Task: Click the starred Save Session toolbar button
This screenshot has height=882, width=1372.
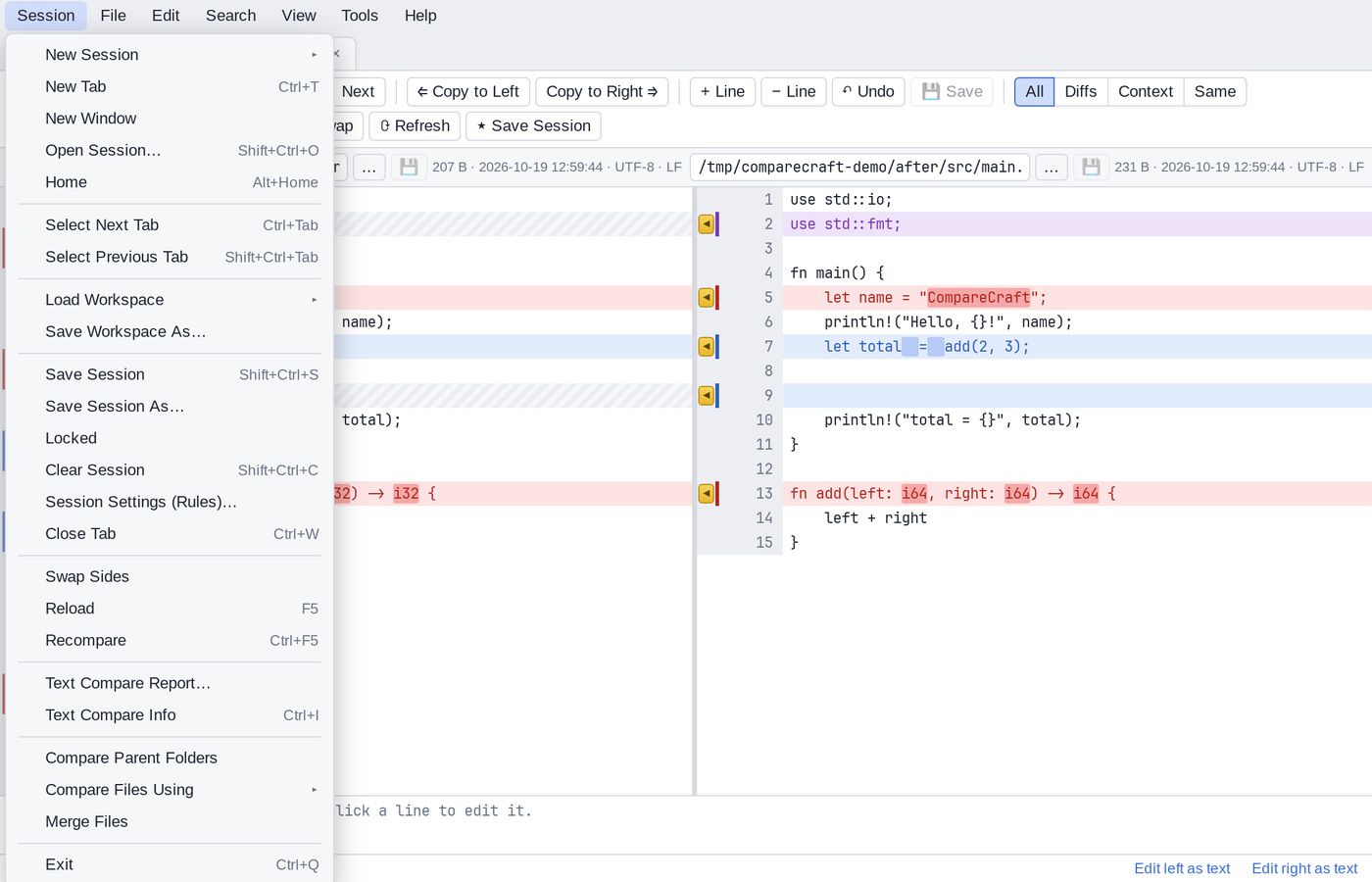Action: pyautogui.click(x=533, y=126)
